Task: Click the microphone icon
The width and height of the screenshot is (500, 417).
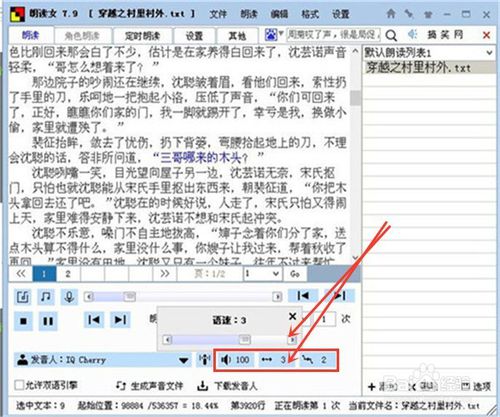Action: click(69, 297)
